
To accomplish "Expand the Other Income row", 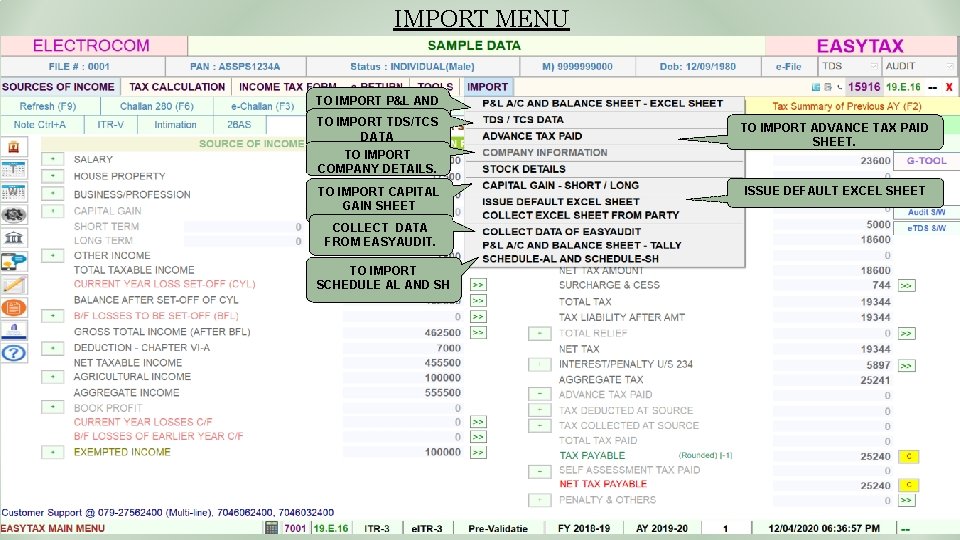I will pos(53,255).
